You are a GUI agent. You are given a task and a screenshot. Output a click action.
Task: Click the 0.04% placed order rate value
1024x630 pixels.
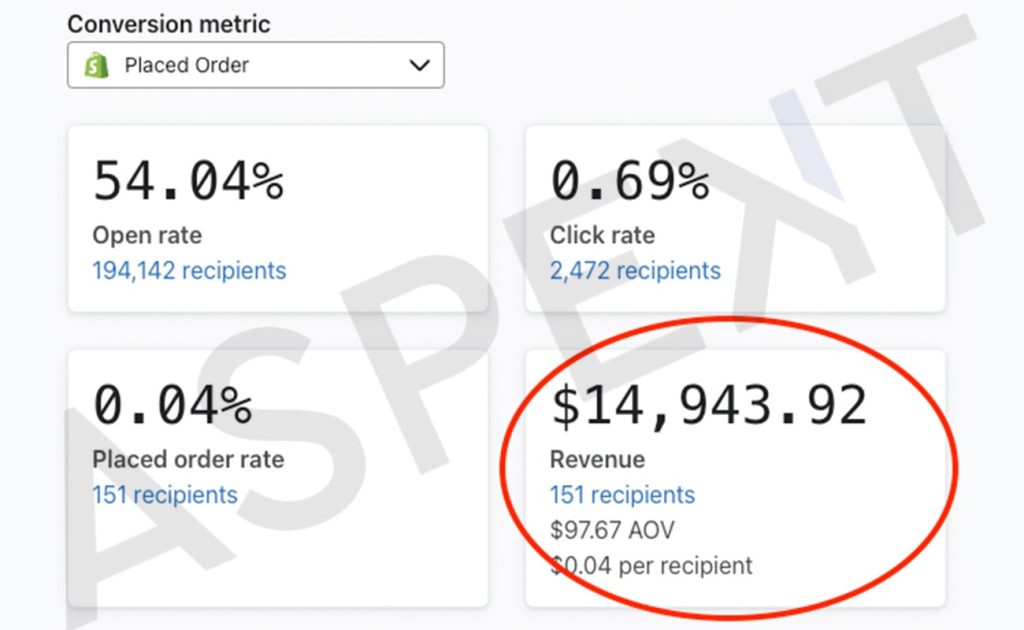[x=172, y=405]
